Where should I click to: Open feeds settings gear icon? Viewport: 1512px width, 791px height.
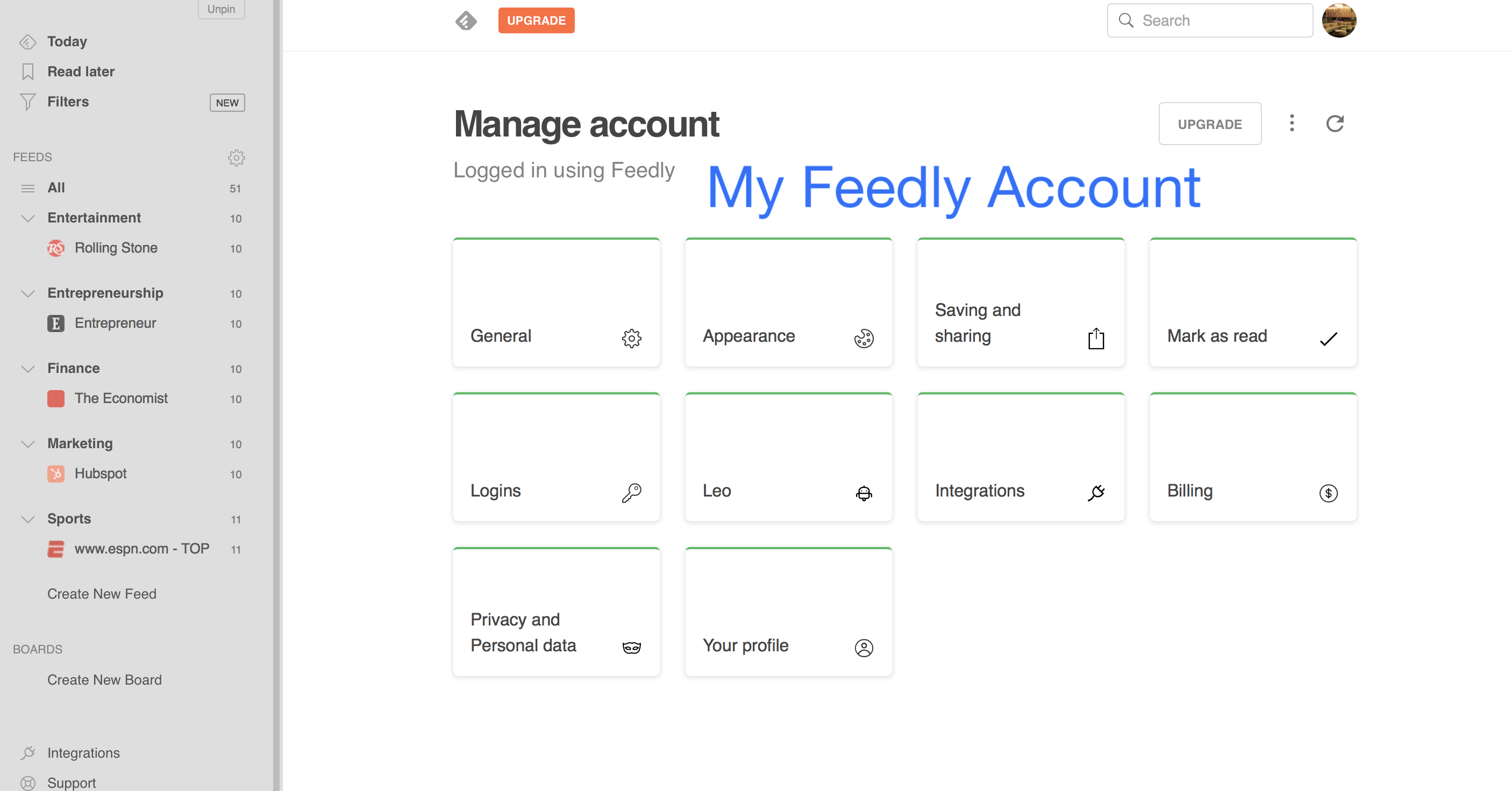[236, 157]
